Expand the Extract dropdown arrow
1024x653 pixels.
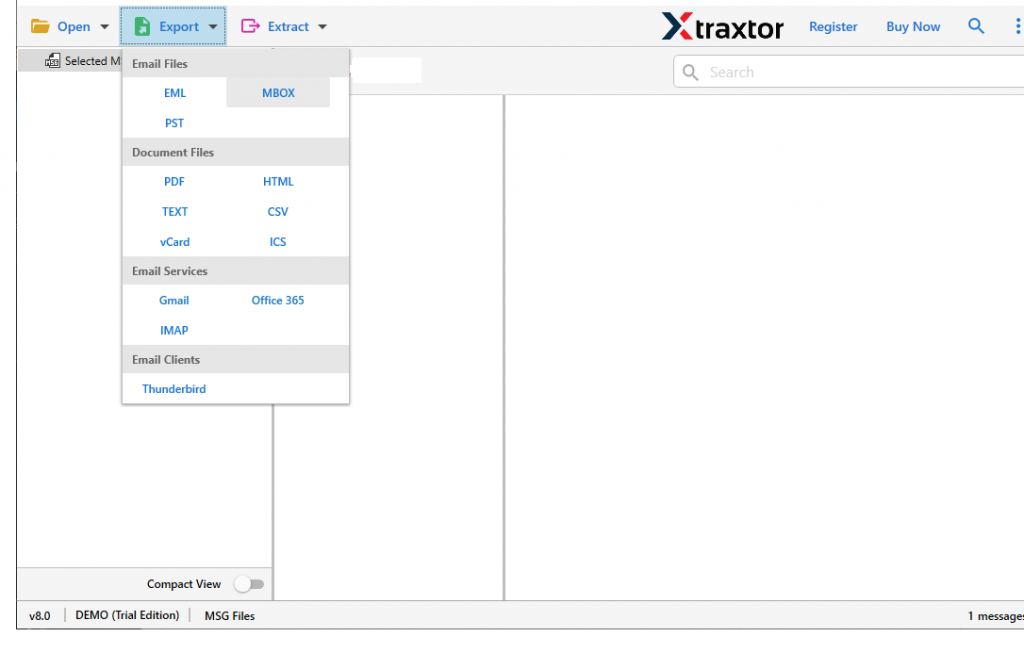(322, 26)
